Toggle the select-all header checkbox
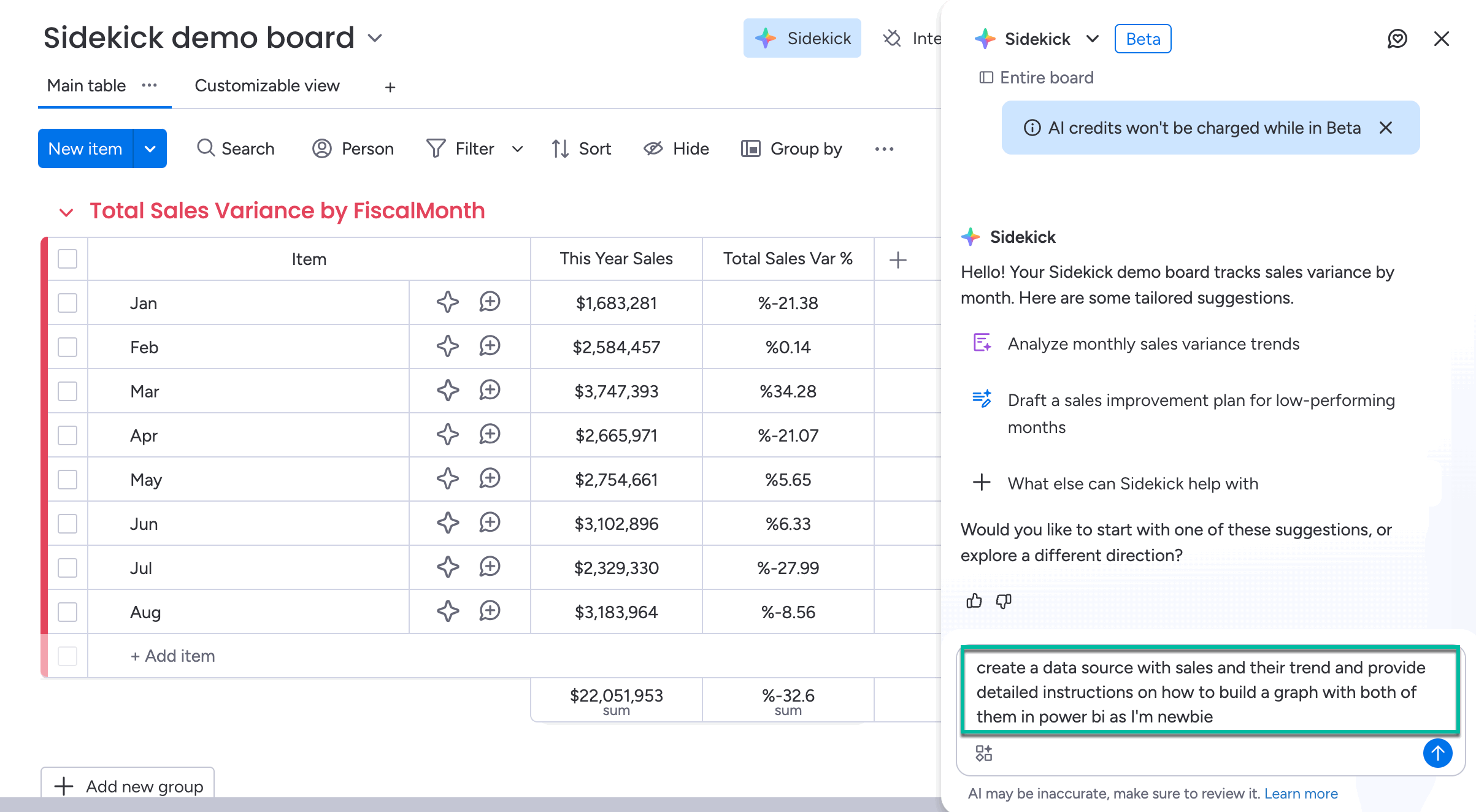The width and height of the screenshot is (1476, 812). pos(67,259)
